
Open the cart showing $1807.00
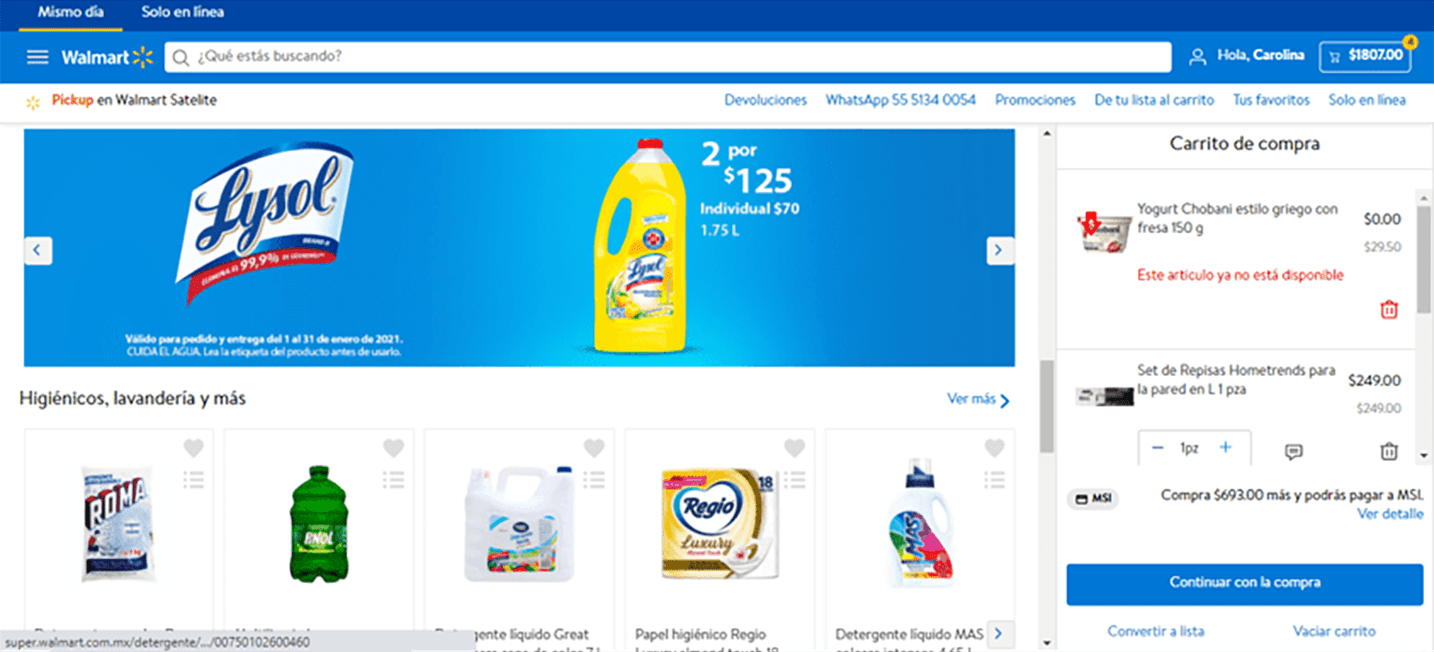click(x=1365, y=56)
